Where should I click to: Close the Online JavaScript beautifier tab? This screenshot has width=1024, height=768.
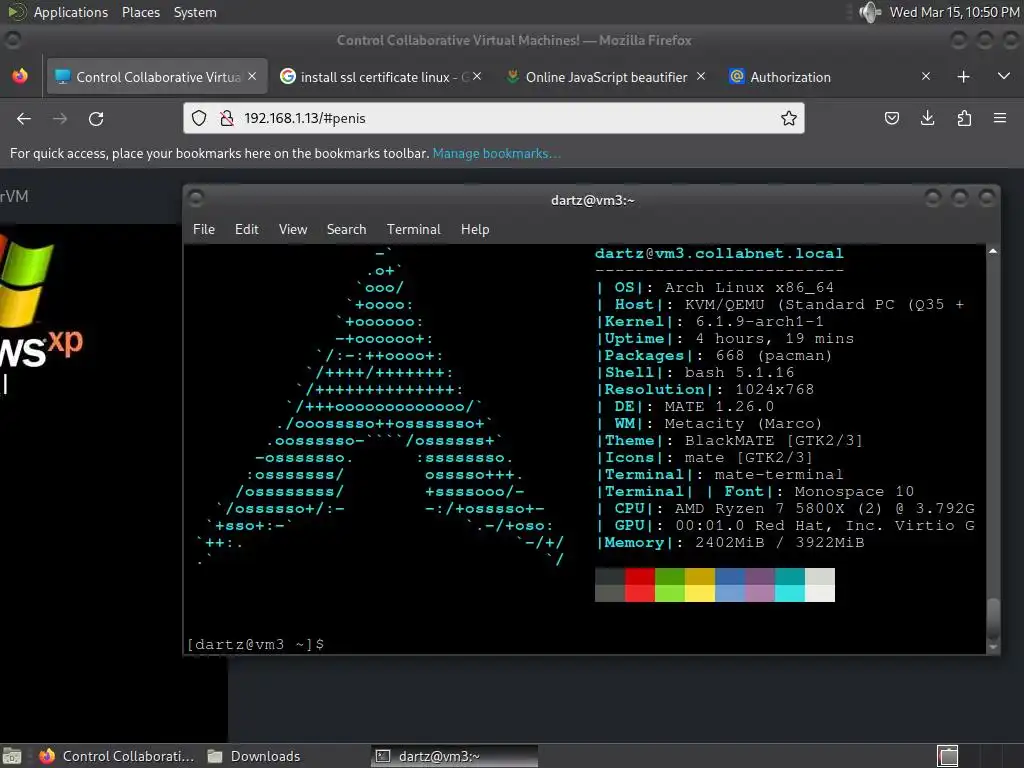(701, 76)
